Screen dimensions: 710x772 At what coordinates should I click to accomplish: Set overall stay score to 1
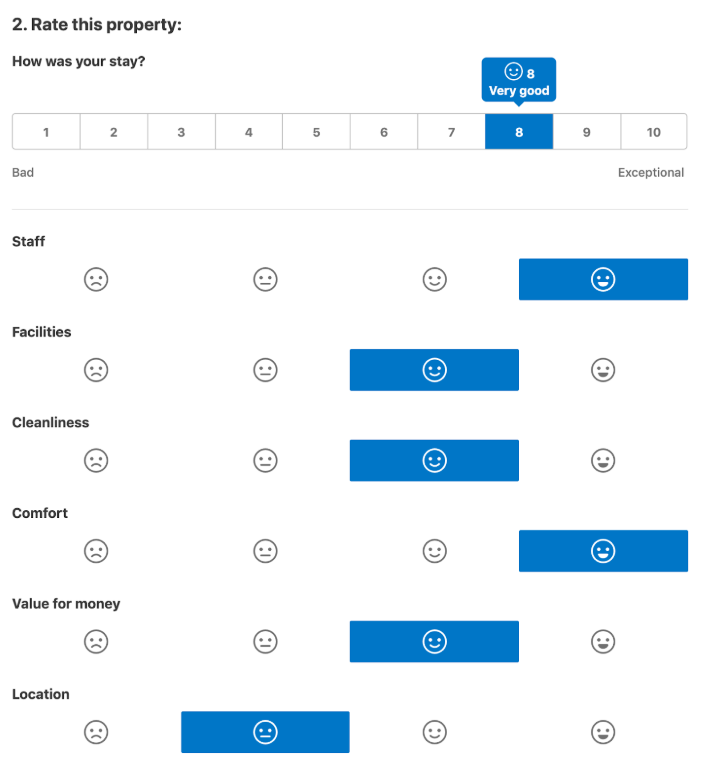click(x=46, y=131)
